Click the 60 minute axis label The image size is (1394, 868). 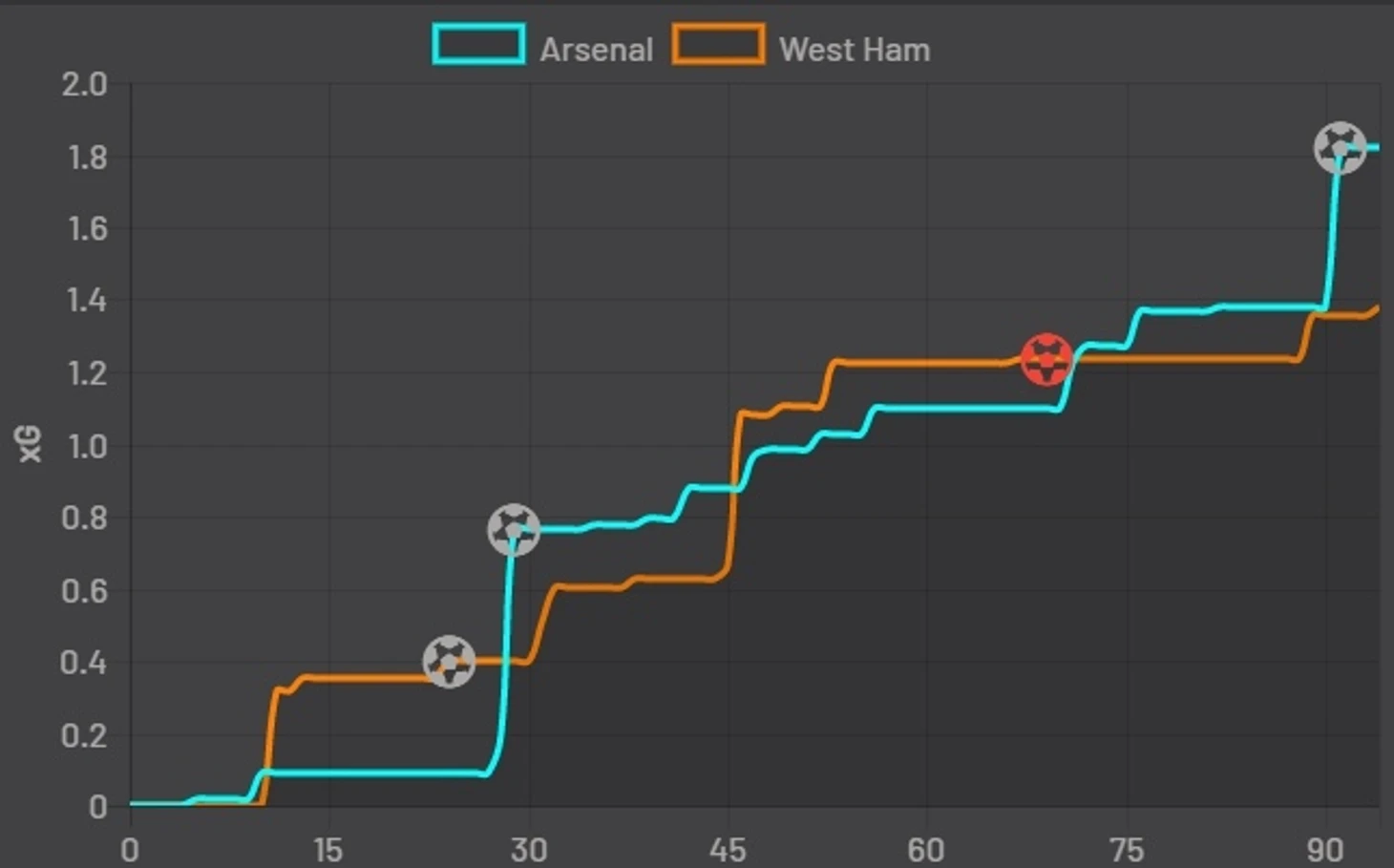coord(926,849)
